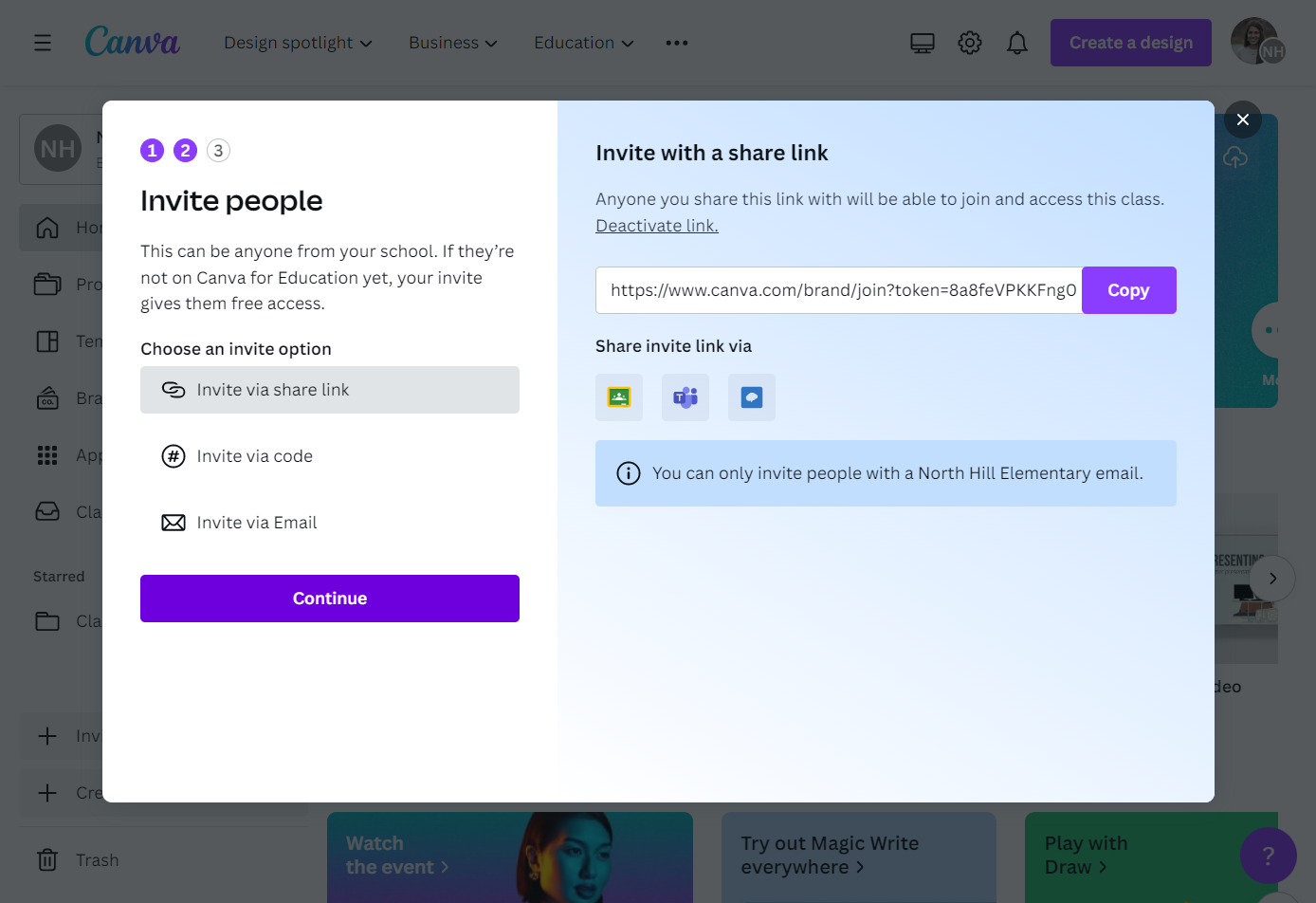
Task: Click Create a design button
Action: pyautogui.click(x=1131, y=43)
